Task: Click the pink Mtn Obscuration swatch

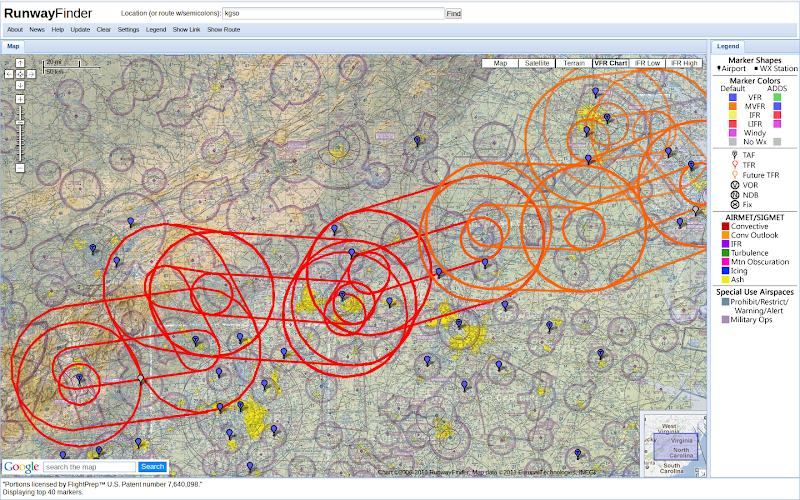Action: tap(726, 262)
